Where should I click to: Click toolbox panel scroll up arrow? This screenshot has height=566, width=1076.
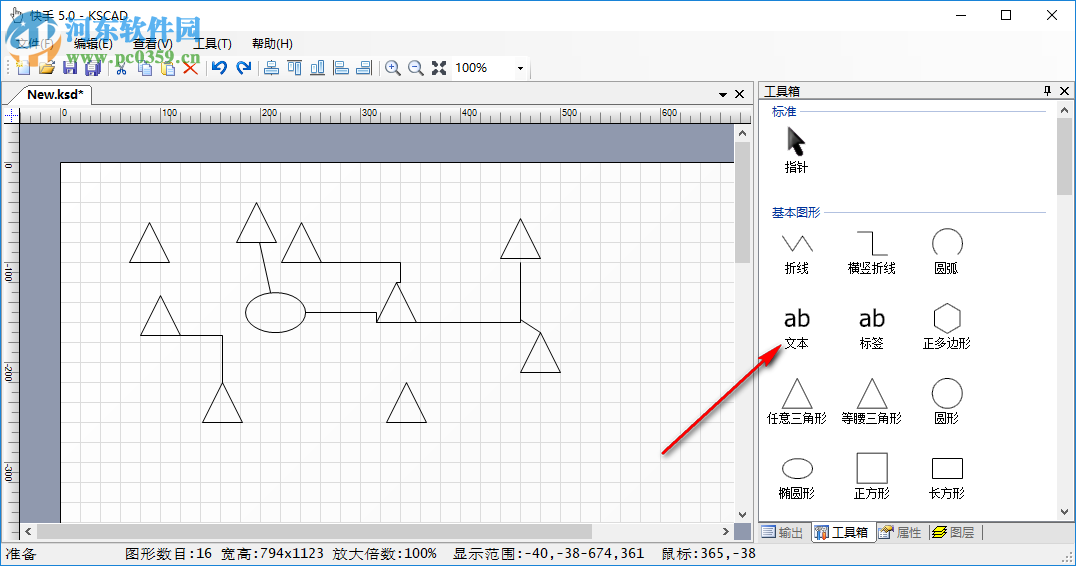click(1064, 110)
